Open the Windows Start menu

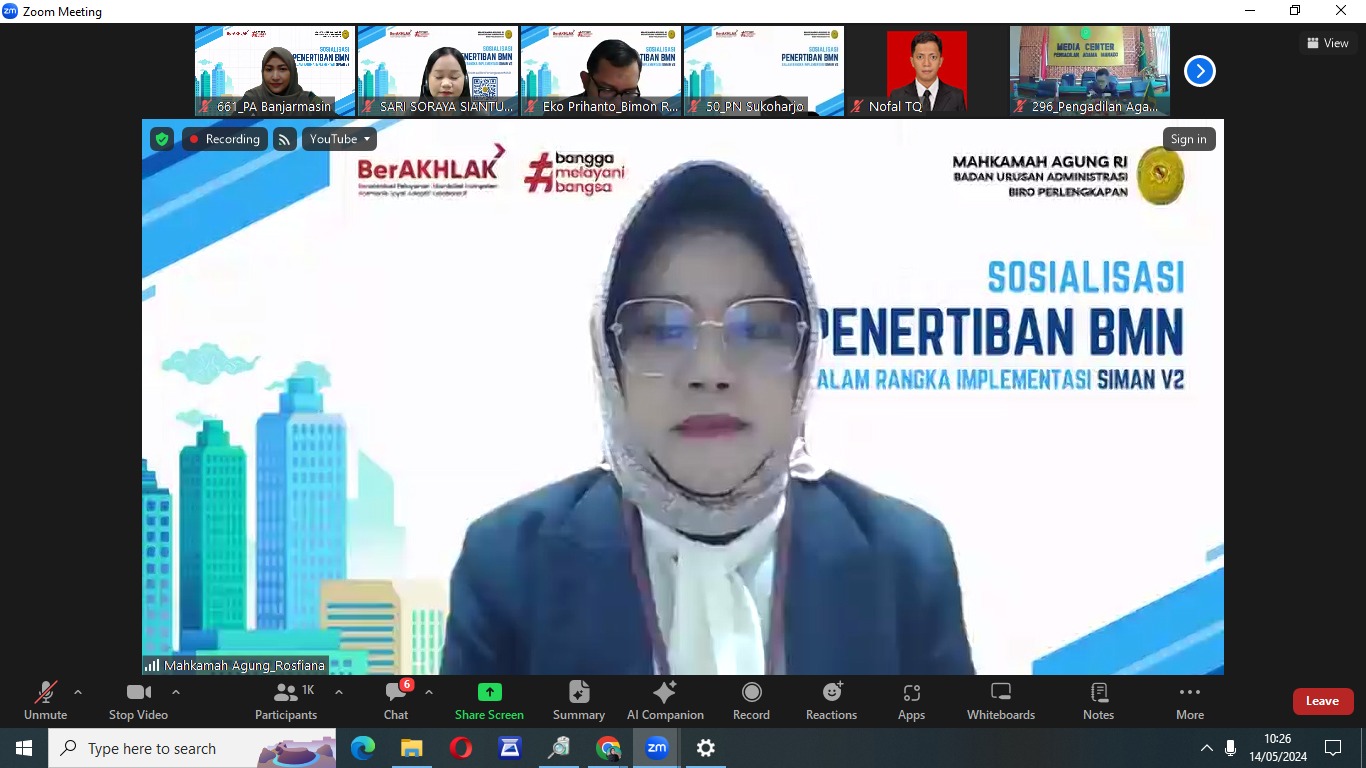[x=24, y=748]
